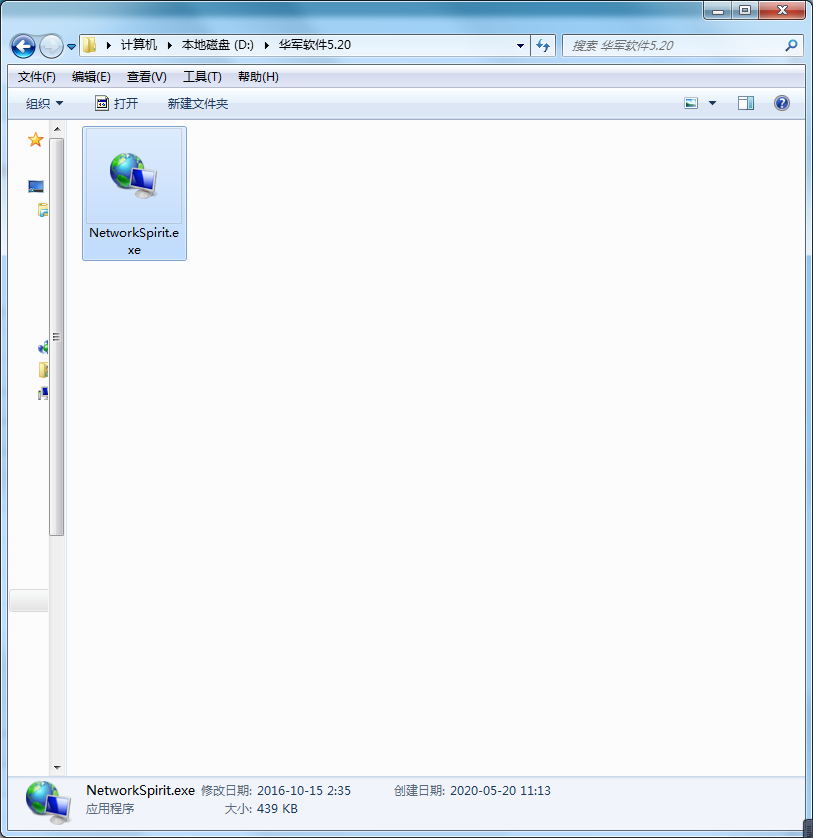Open the 工具(T) menu

[x=202, y=77]
